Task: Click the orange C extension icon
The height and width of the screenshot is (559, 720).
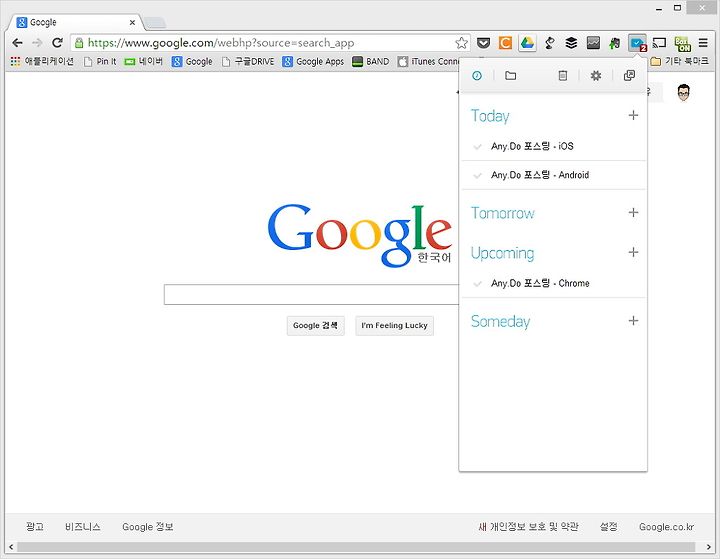Action: (x=505, y=43)
